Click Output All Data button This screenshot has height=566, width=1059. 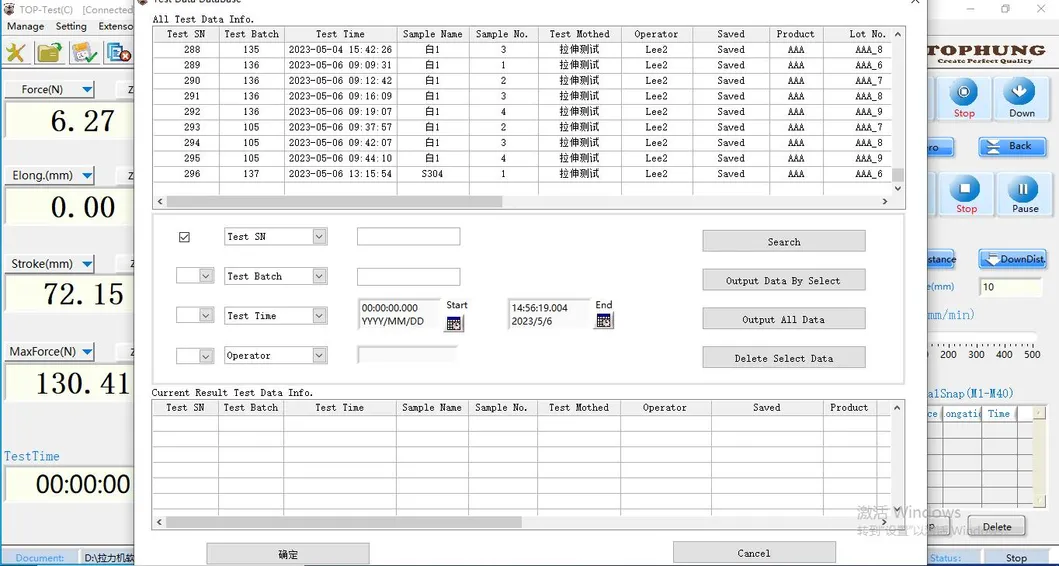pos(783,319)
